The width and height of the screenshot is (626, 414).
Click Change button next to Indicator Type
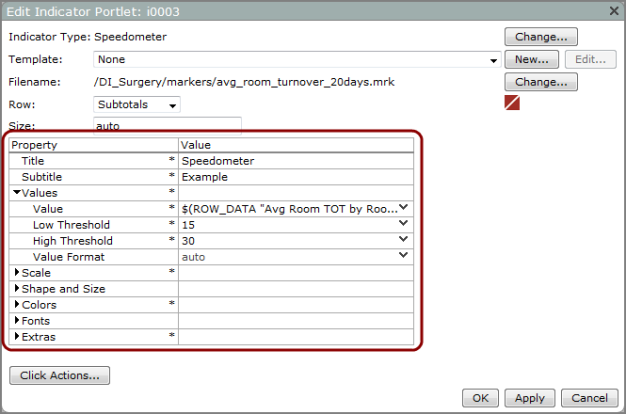[x=541, y=37]
